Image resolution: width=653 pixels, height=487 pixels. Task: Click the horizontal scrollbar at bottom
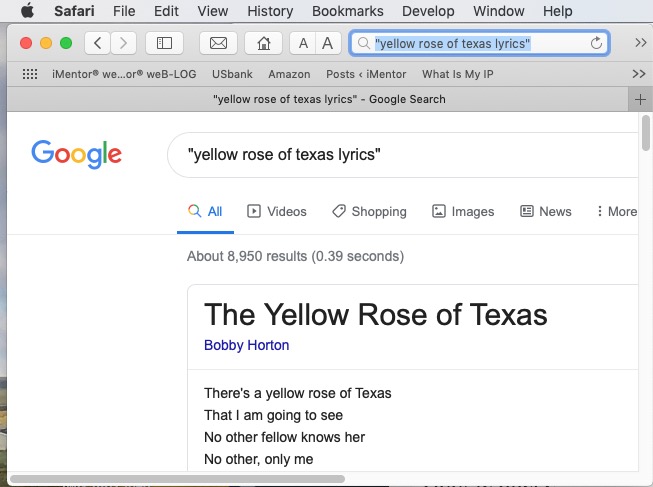[x=177, y=479]
